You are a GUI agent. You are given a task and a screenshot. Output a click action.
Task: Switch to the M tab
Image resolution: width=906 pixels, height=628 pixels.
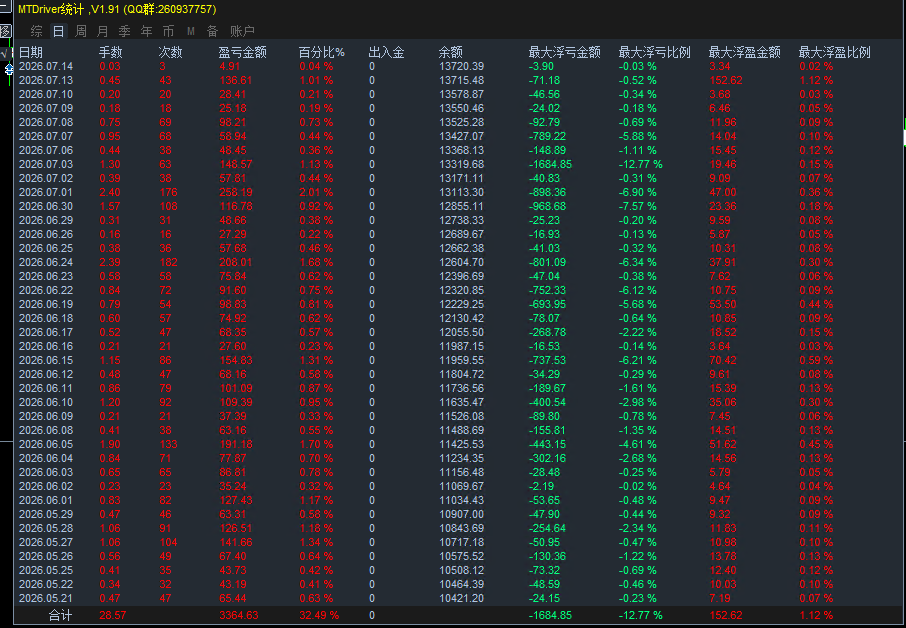191,31
